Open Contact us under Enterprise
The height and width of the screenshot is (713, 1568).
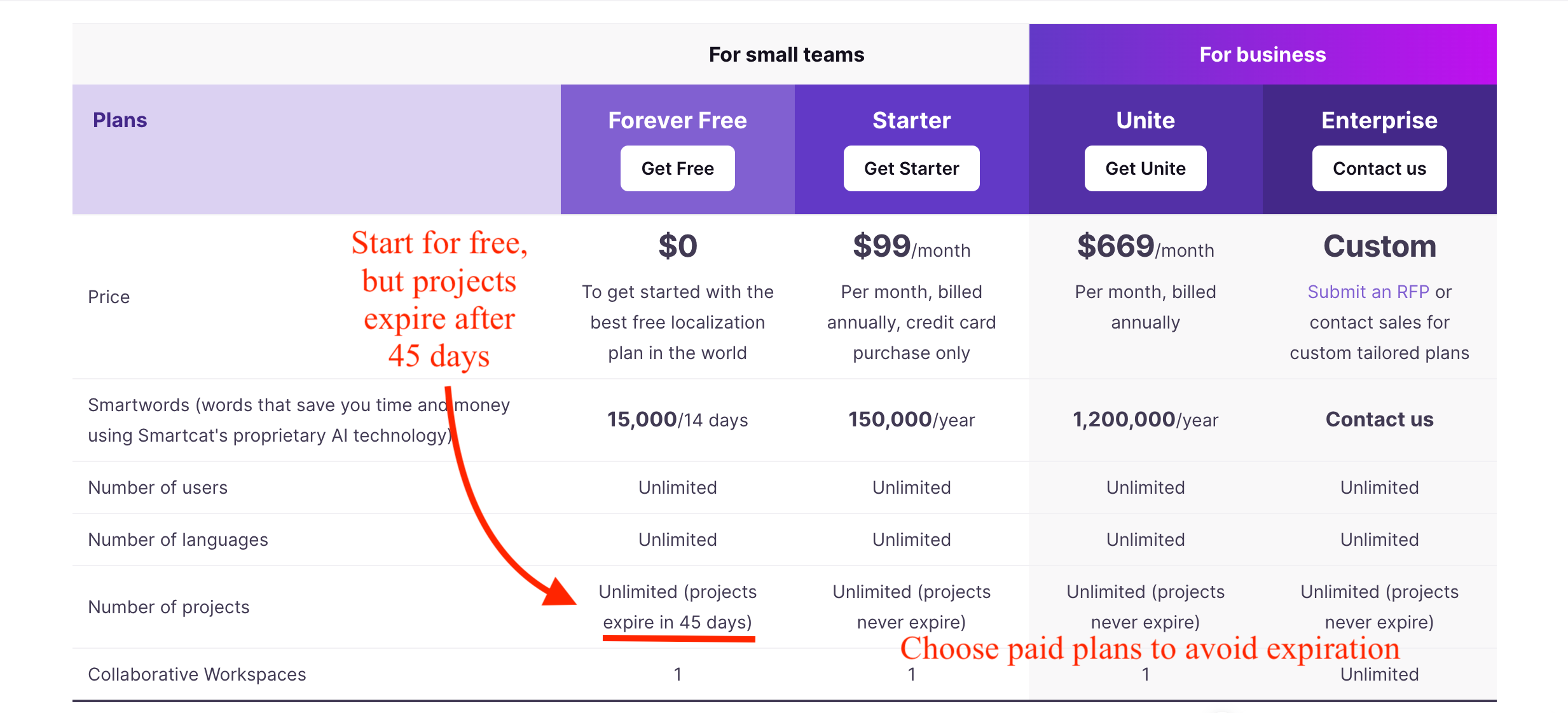click(x=1379, y=168)
